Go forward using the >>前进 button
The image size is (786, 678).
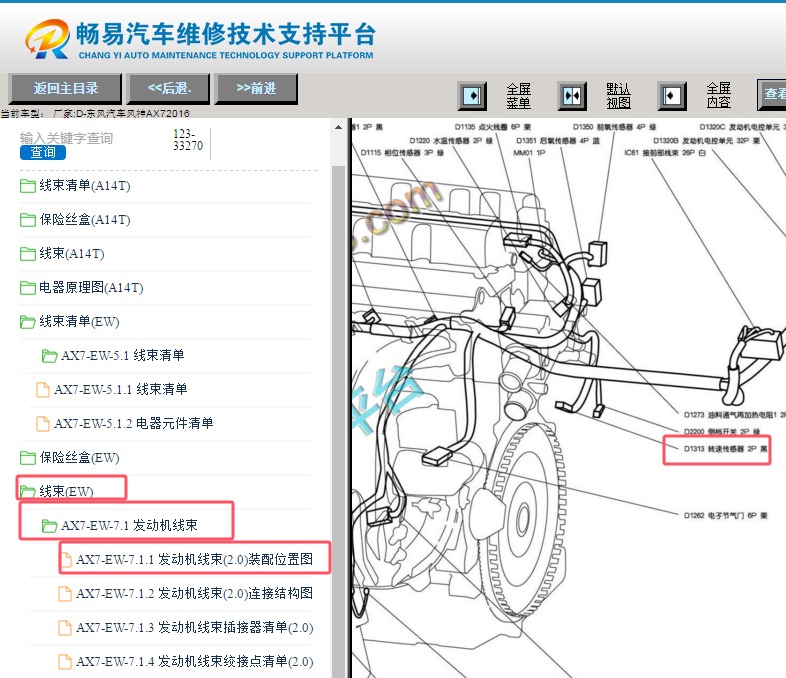pos(256,89)
